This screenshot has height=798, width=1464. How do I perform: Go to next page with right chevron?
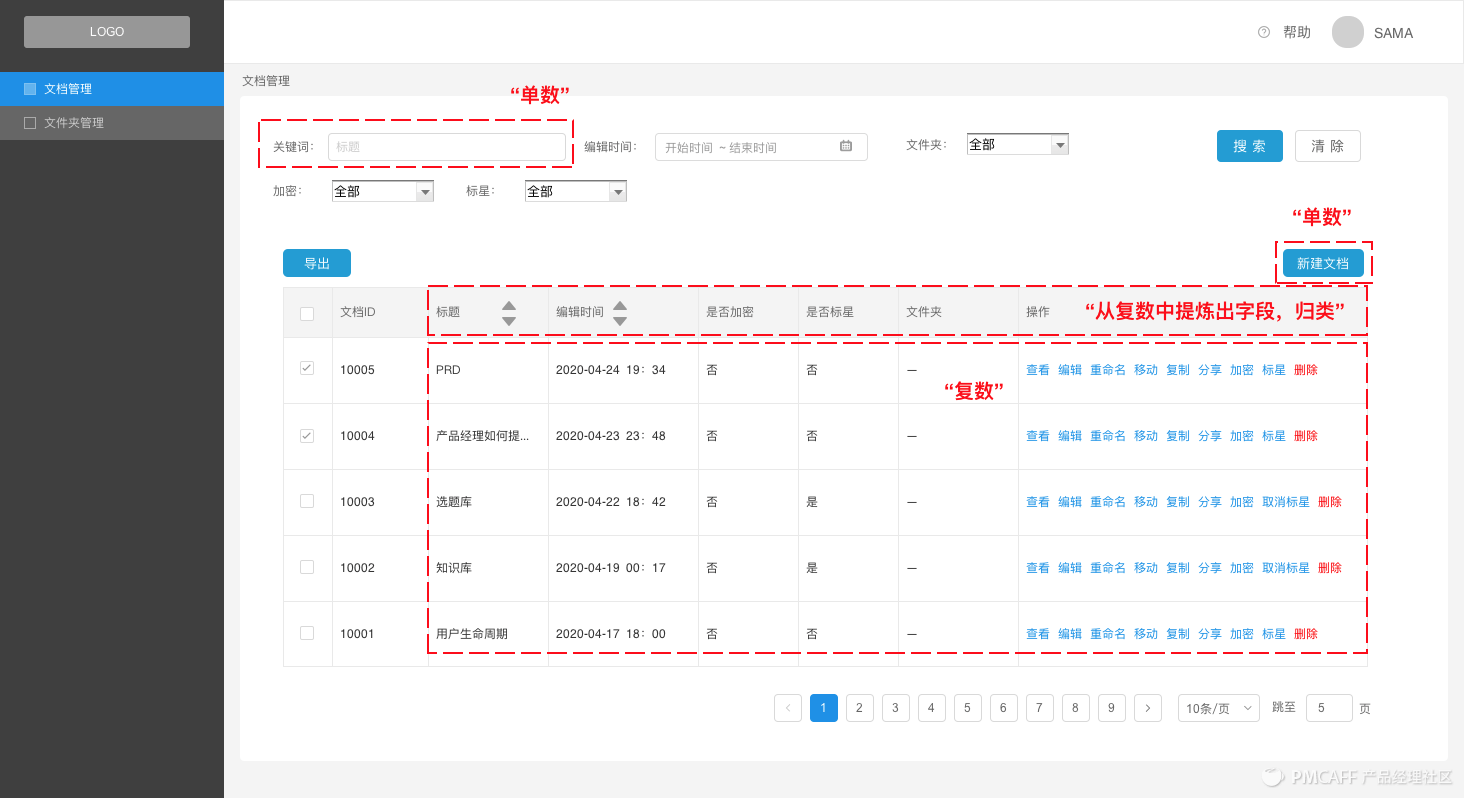click(x=1148, y=708)
